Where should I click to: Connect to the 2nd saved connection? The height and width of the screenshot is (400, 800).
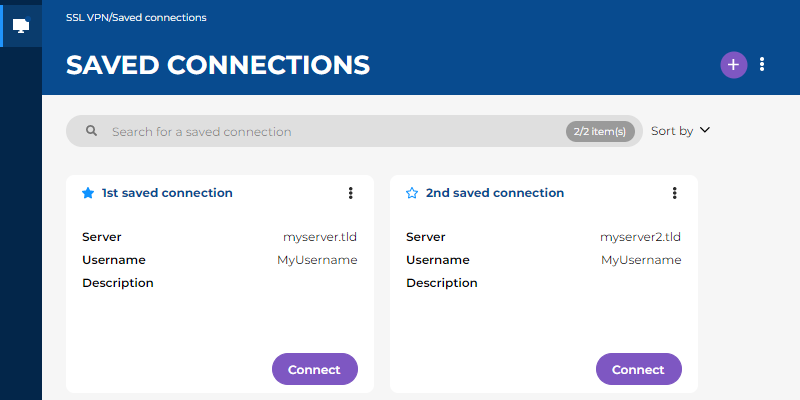(x=638, y=369)
